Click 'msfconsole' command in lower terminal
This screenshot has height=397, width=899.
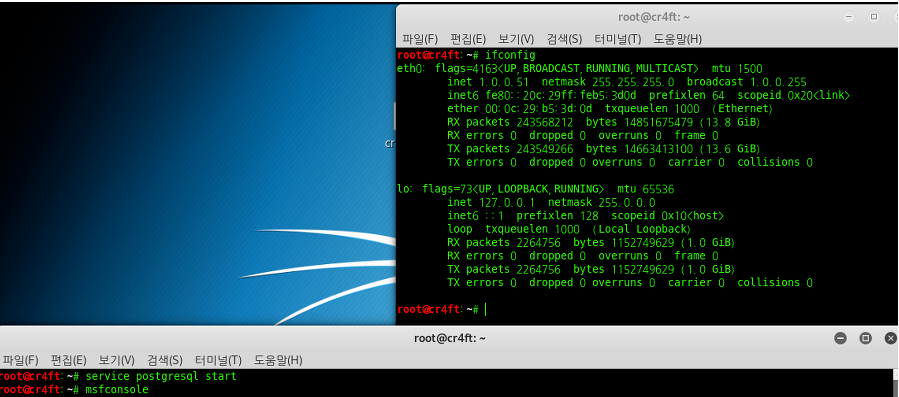116,390
